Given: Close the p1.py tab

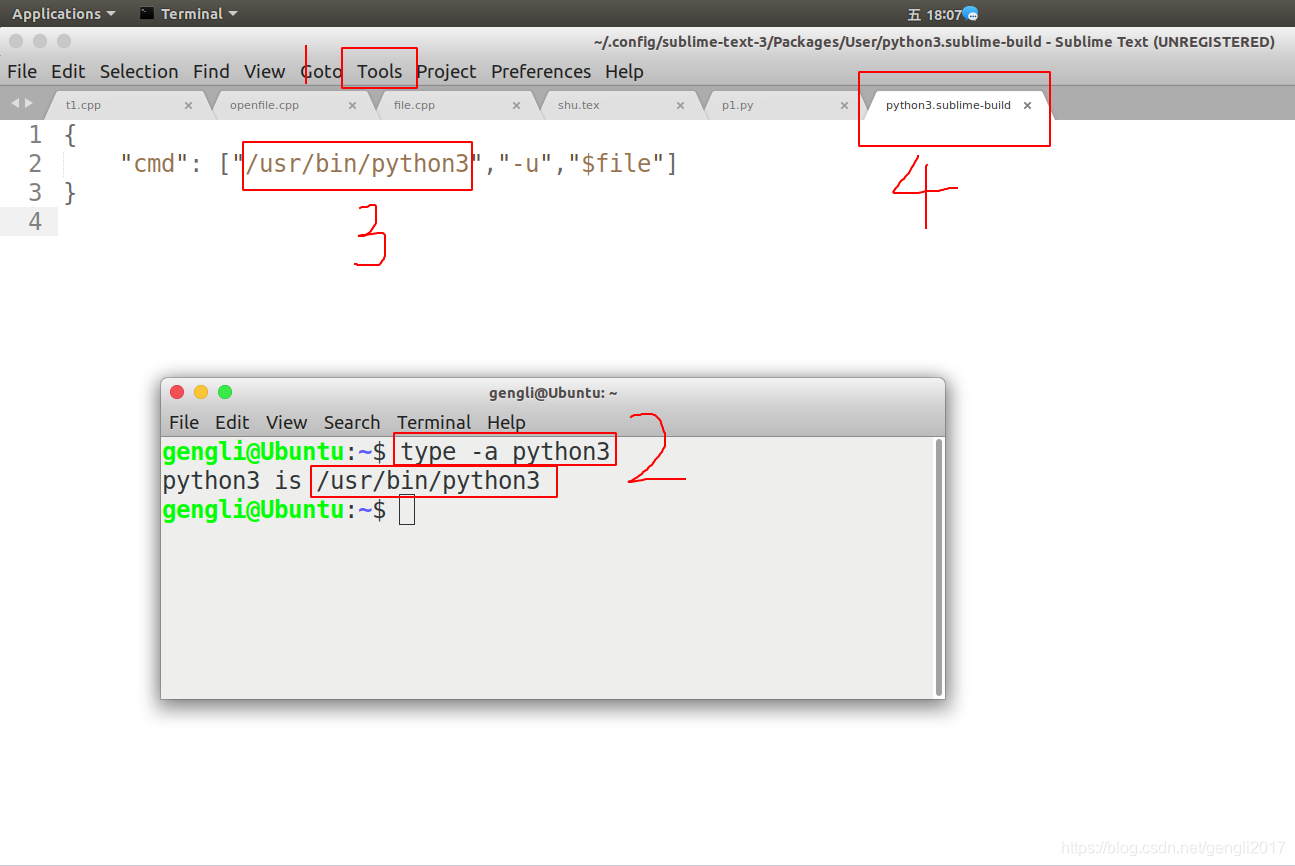Looking at the screenshot, I should click(x=844, y=105).
